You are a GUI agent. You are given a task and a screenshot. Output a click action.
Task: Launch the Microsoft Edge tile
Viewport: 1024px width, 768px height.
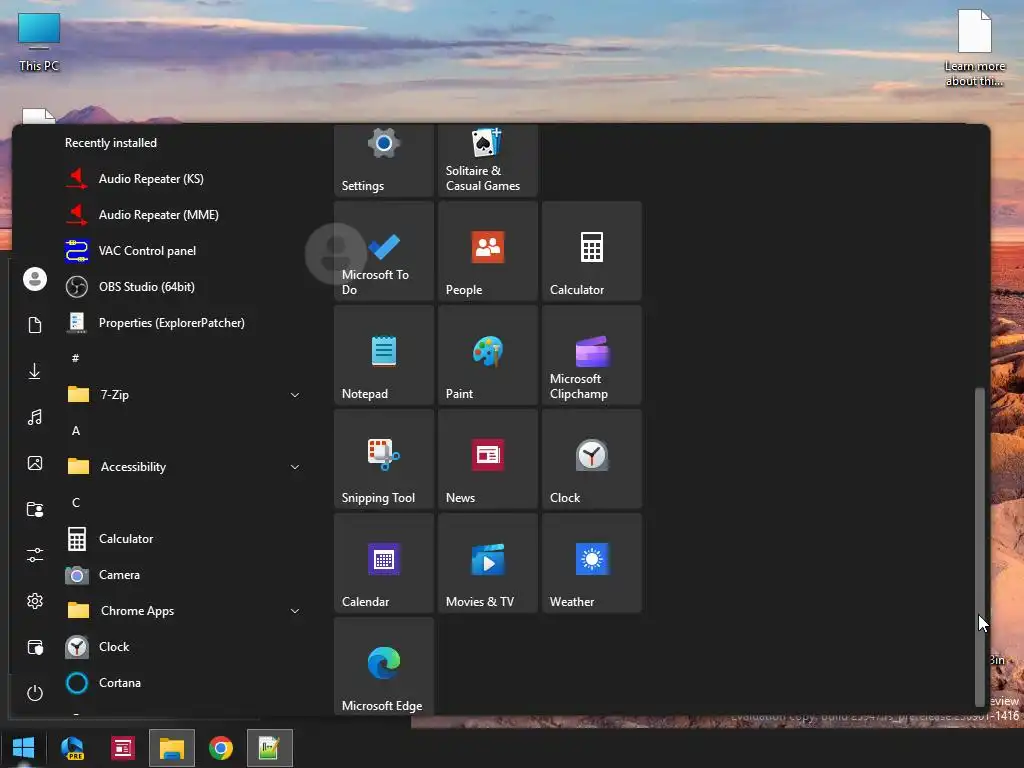(383, 665)
